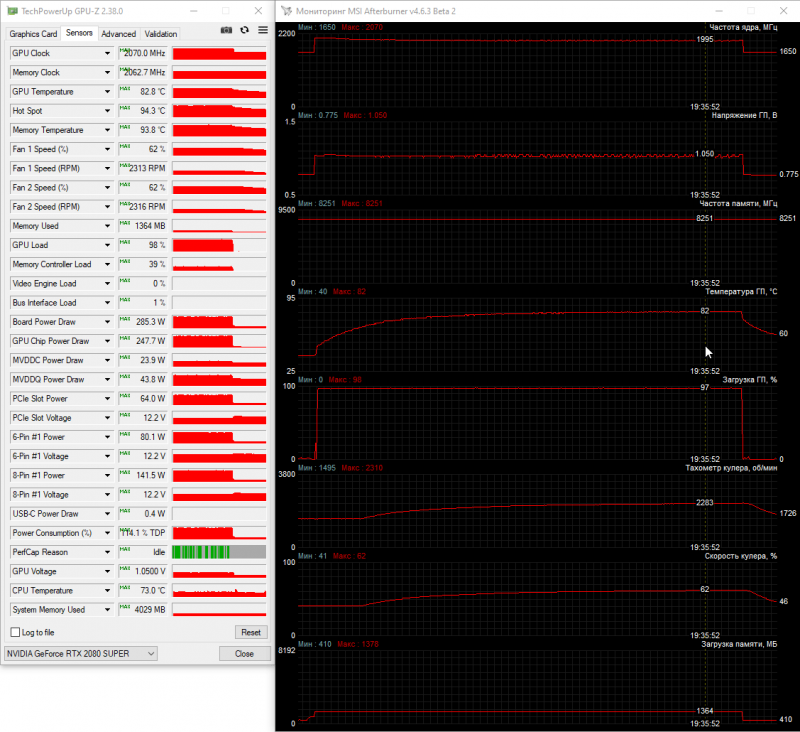Open the GPU-Z hamburger menu

262,31
